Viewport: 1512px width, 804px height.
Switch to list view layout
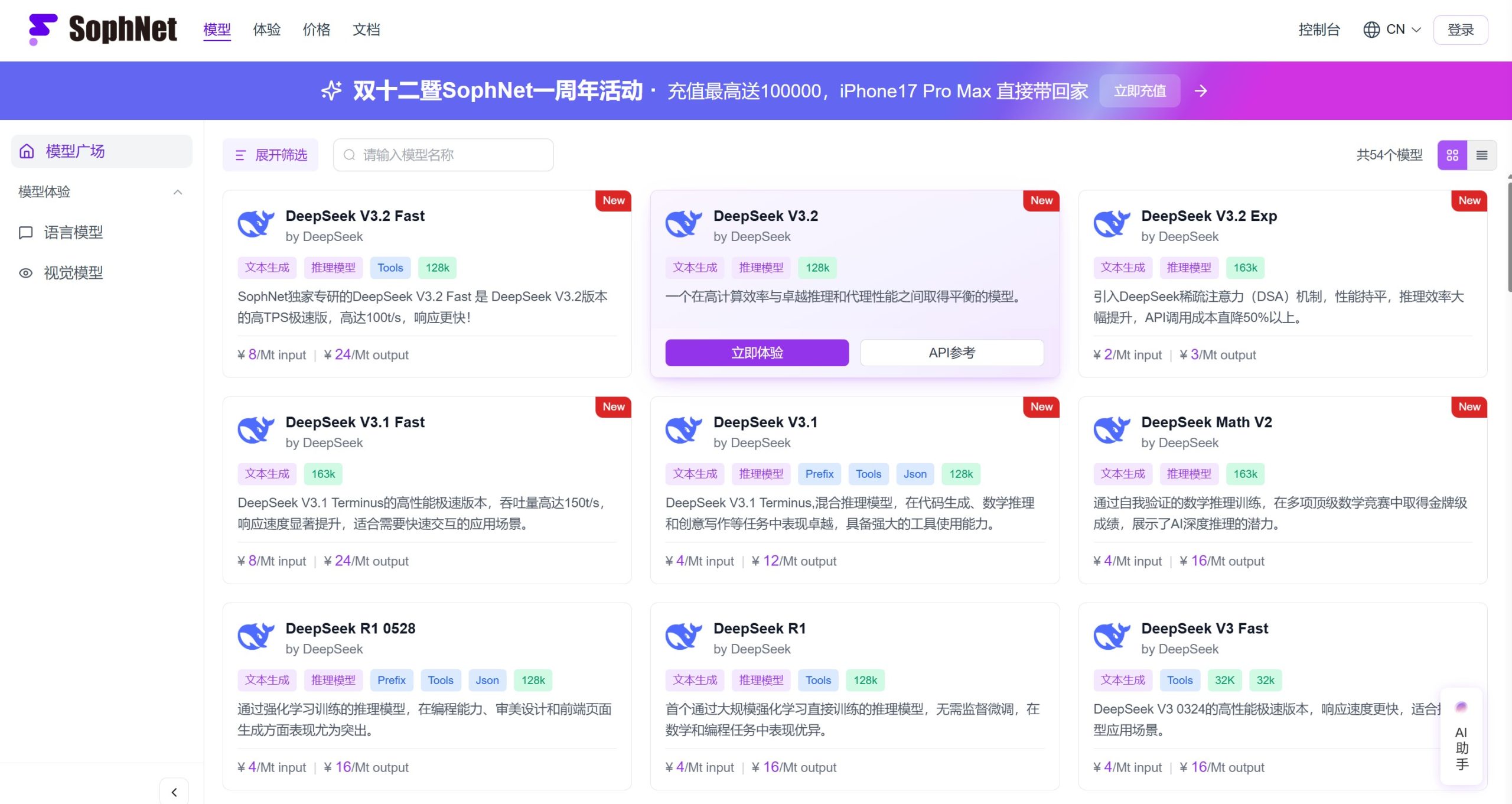coord(1482,155)
